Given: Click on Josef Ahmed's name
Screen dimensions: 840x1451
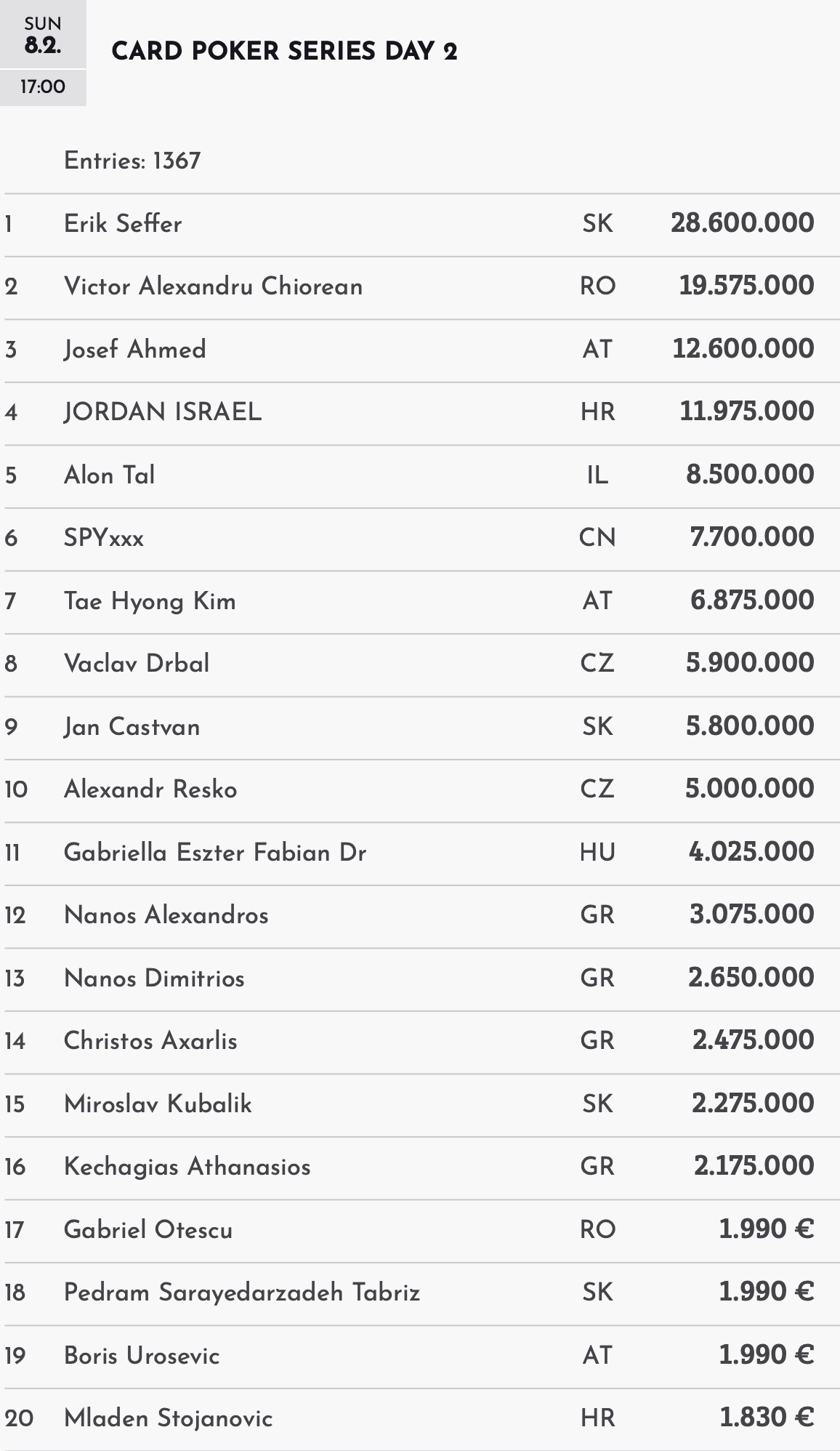Looking at the screenshot, I should coord(134,350).
